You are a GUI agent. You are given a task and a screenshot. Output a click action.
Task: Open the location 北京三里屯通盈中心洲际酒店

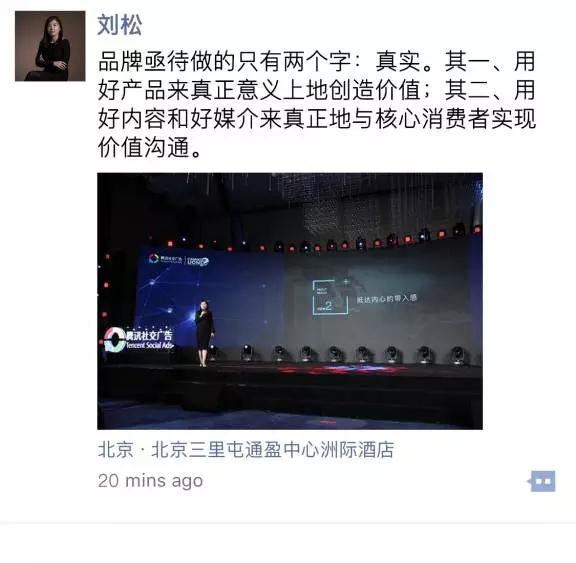(x=272, y=450)
